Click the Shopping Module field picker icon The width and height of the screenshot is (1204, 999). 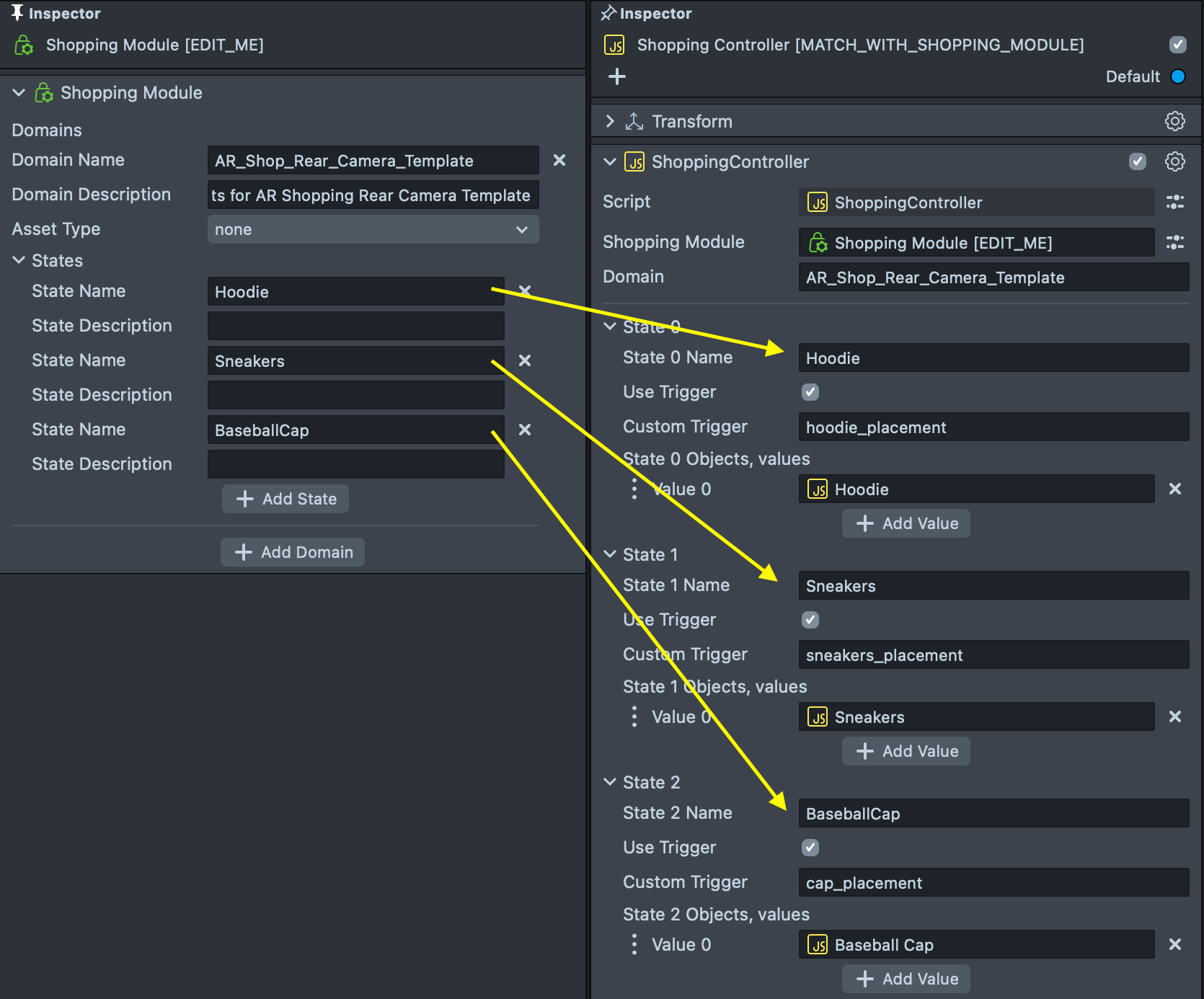pos(1174,243)
